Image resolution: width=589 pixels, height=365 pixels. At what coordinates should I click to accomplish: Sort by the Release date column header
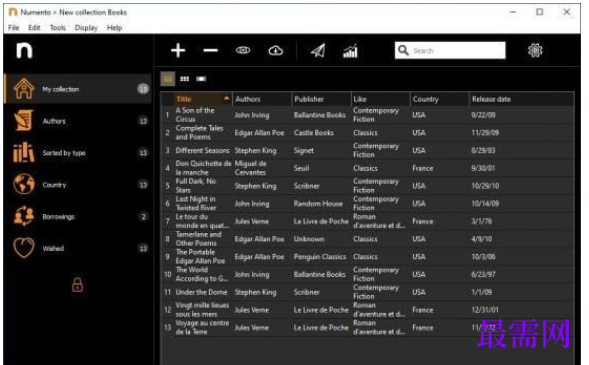pos(491,99)
